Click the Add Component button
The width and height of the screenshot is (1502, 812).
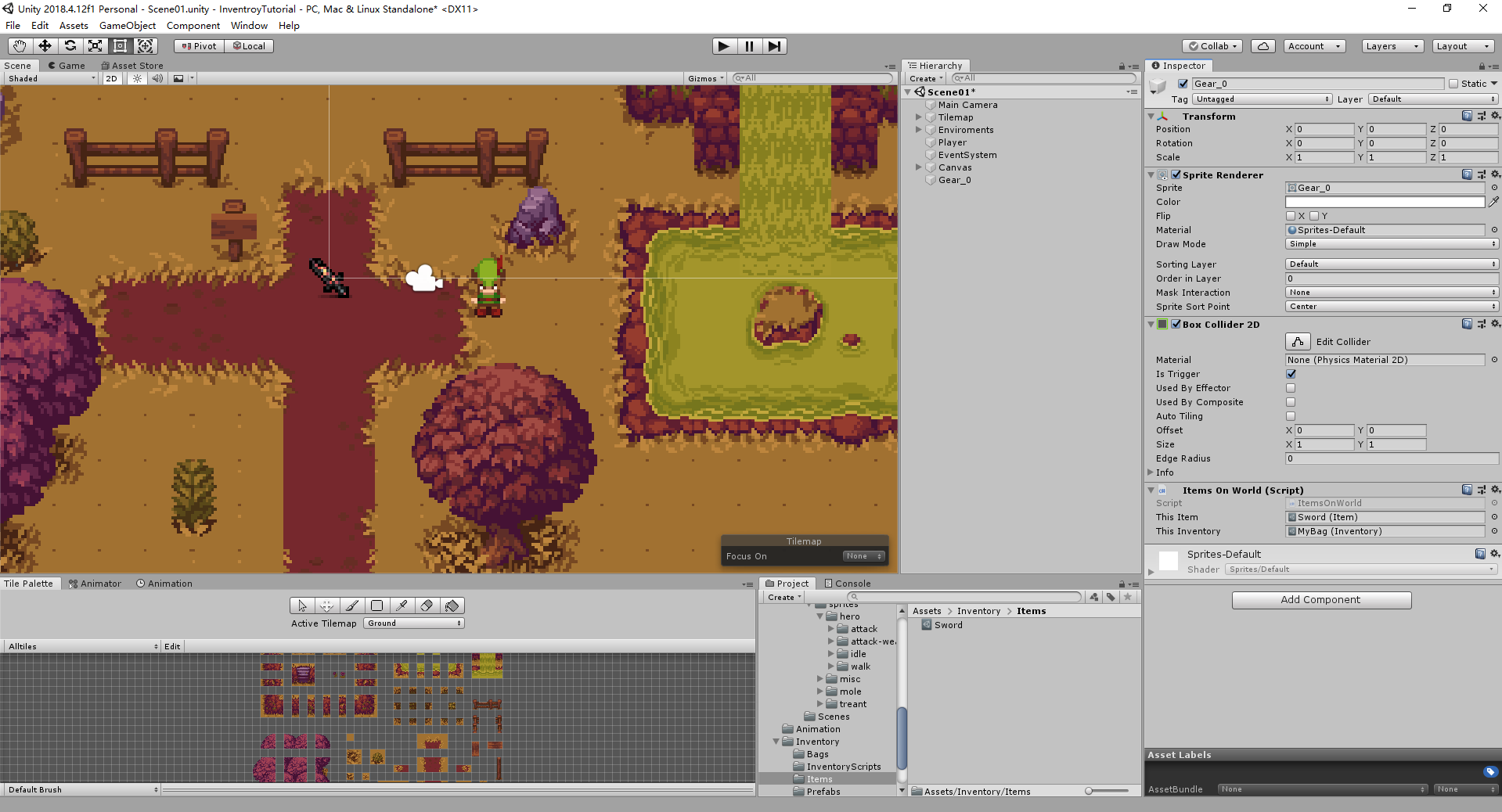pyautogui.click(x=1320, y=600)
